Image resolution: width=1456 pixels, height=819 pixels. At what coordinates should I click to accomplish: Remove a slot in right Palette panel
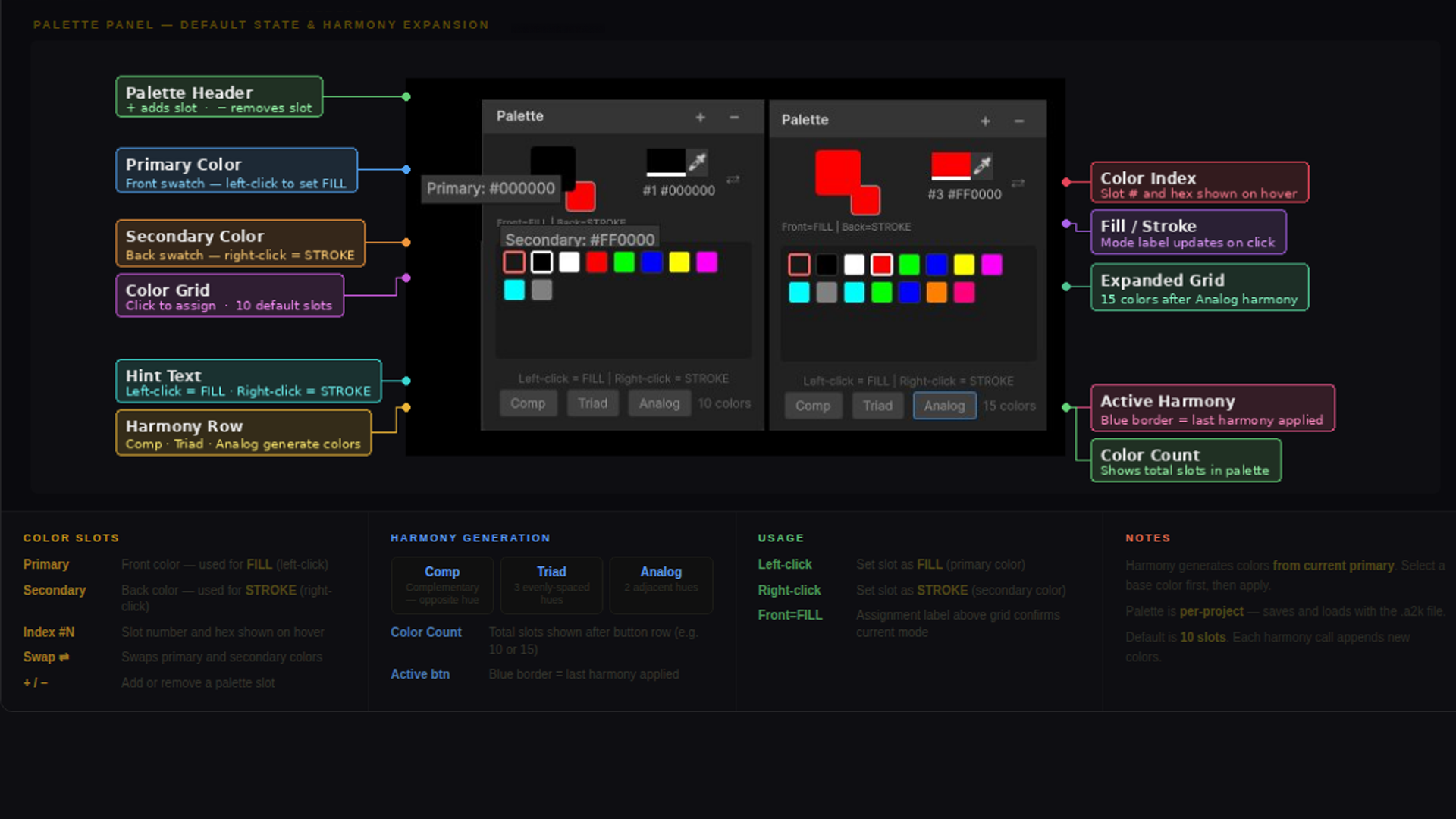1019,121
